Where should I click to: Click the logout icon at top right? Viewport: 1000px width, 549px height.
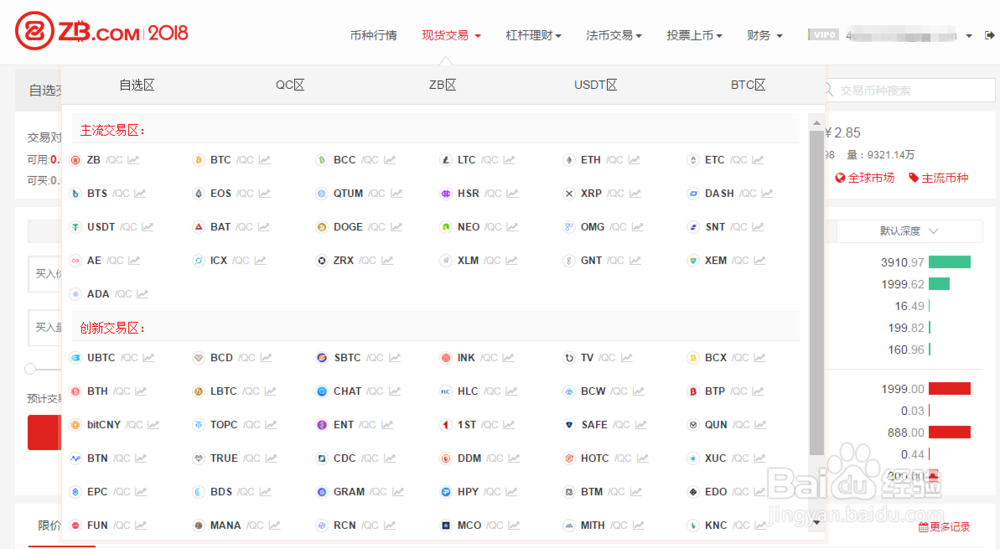(989, 35)
